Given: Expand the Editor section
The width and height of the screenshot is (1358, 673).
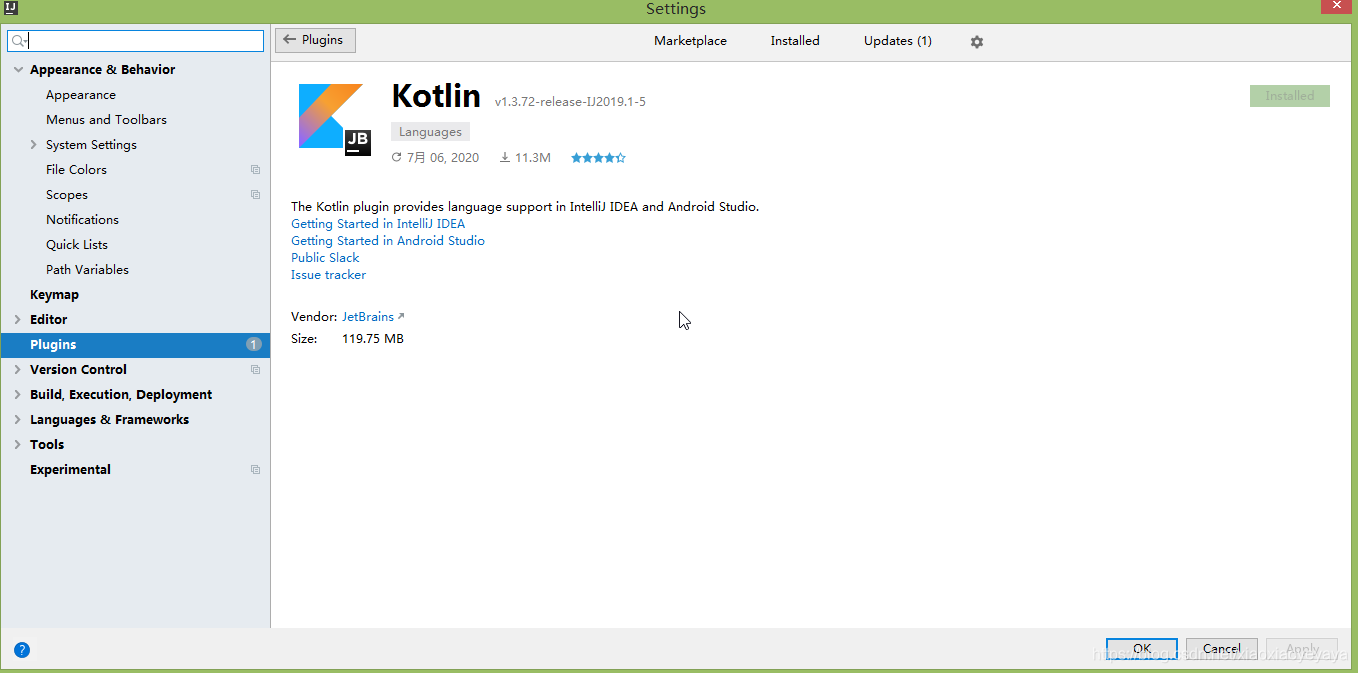Looking at the screenshot, I should tap(18, 320).
